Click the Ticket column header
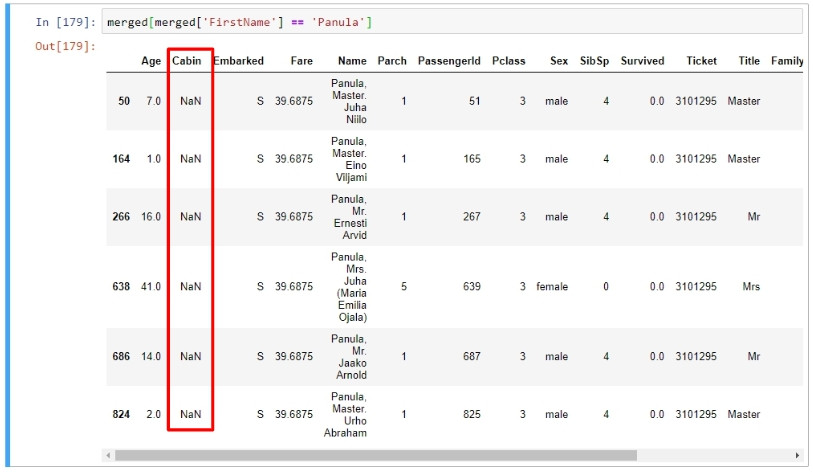Image resolution: width=813 pixels, height=472 pixels. point(702,61)
